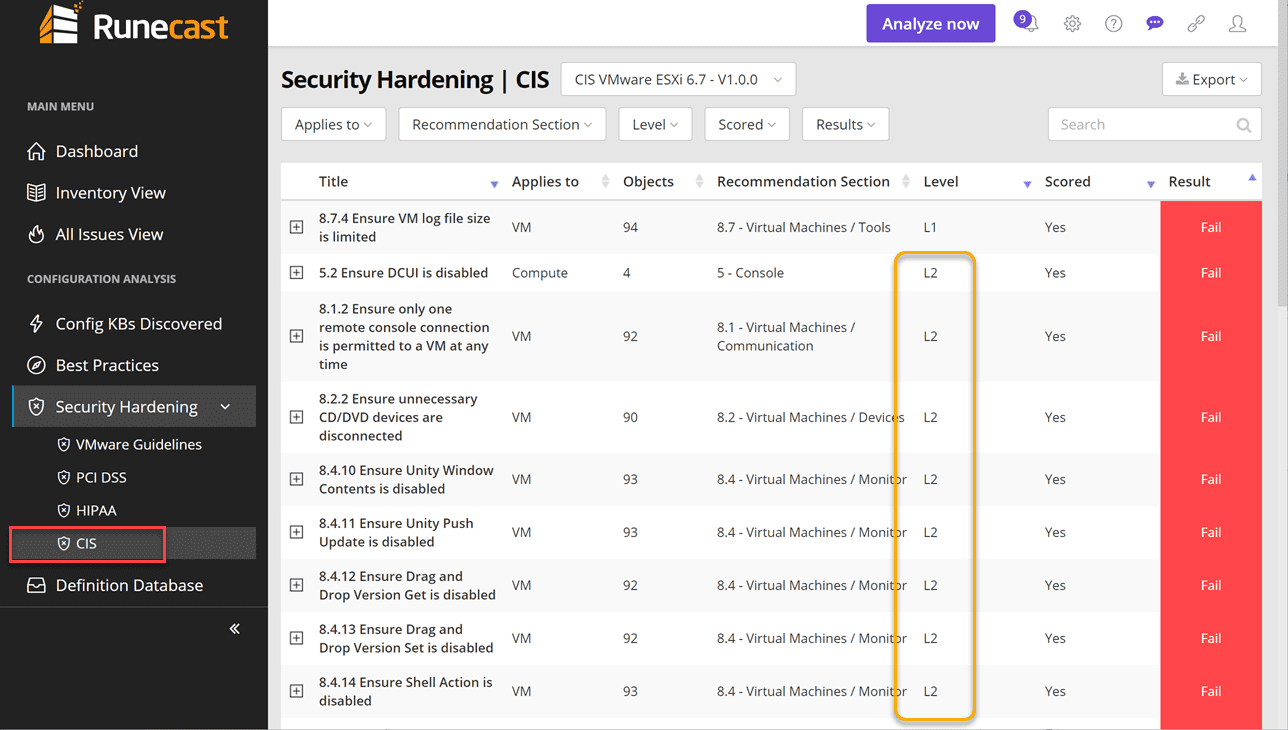Screen dimensions: 1288x730
Task: Open the settings gear icon
Action: pyautogui.click(x=1072, y=24)
